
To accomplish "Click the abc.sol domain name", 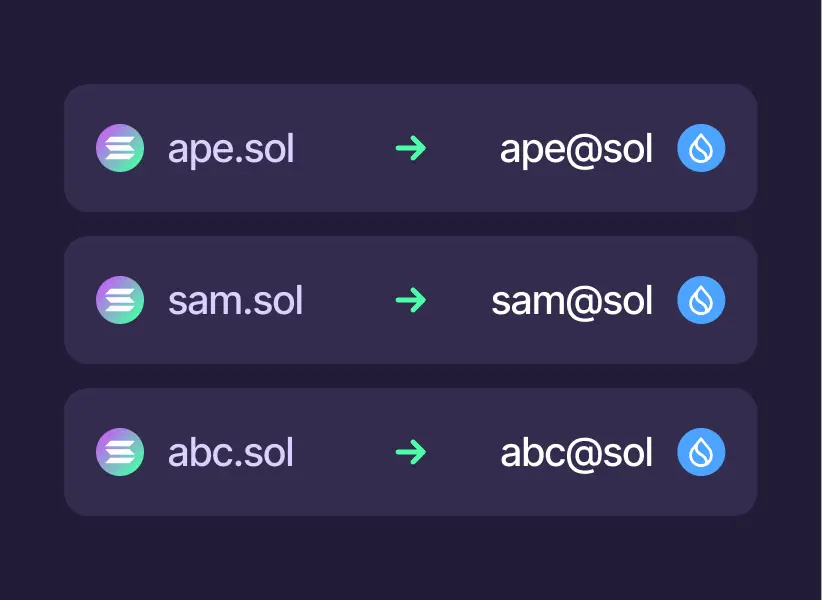I will coord(231,453).
